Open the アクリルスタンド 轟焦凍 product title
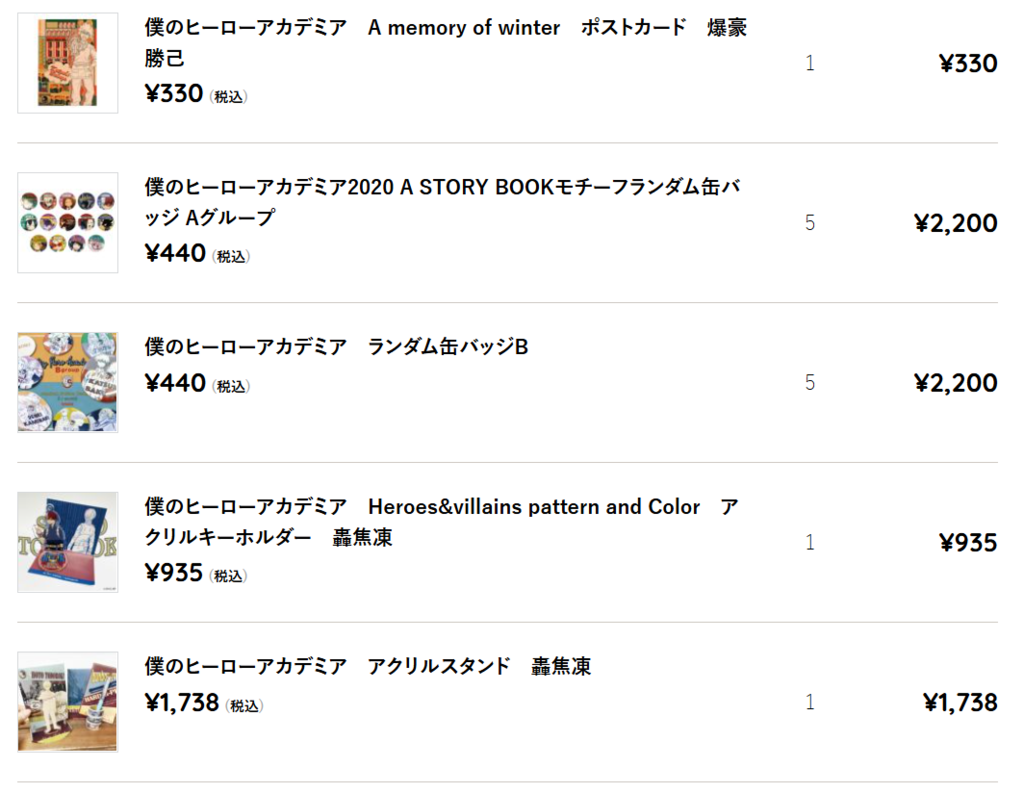 (368, 666)
